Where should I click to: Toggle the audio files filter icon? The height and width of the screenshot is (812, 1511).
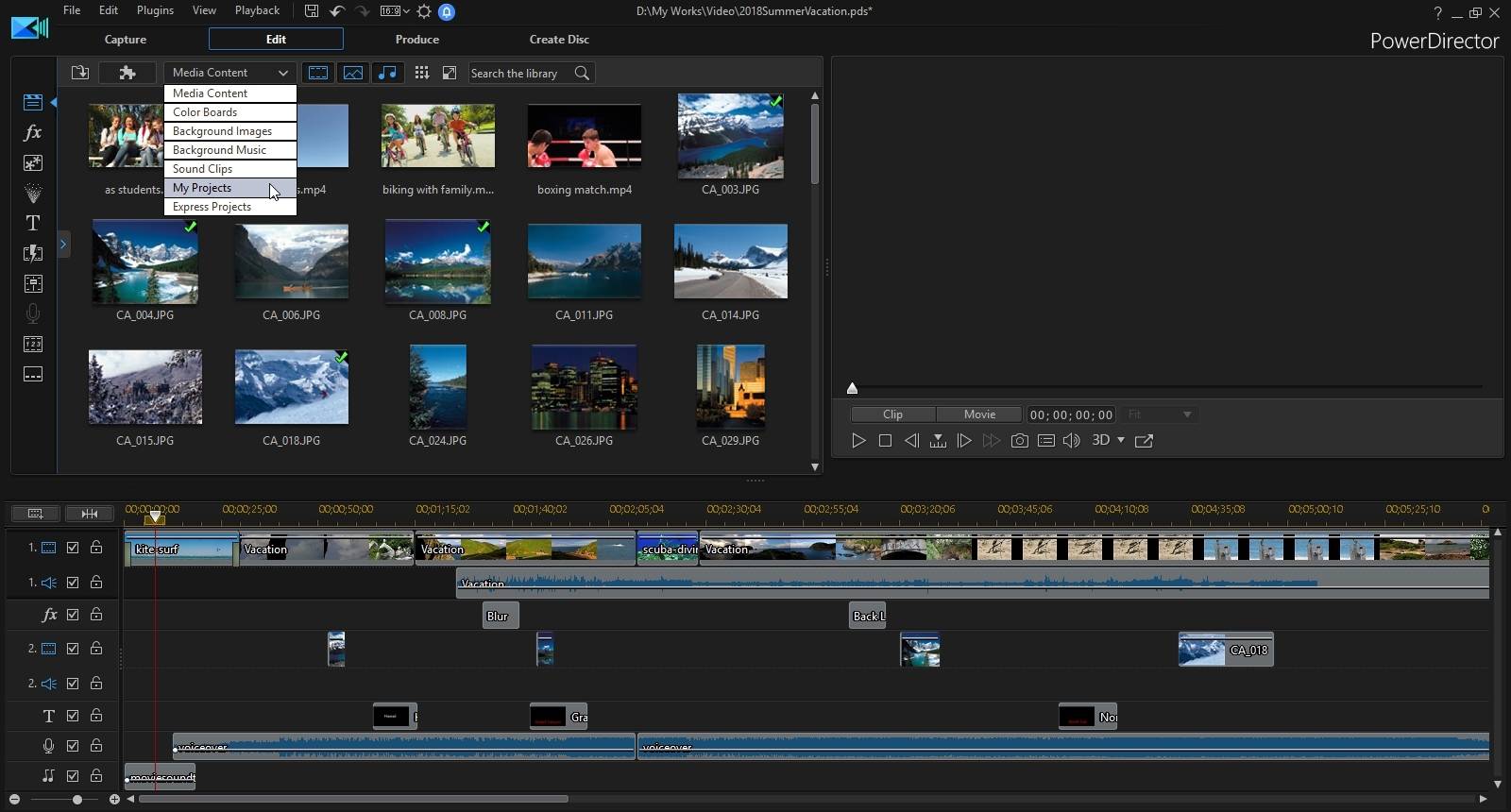click(387, 73)
